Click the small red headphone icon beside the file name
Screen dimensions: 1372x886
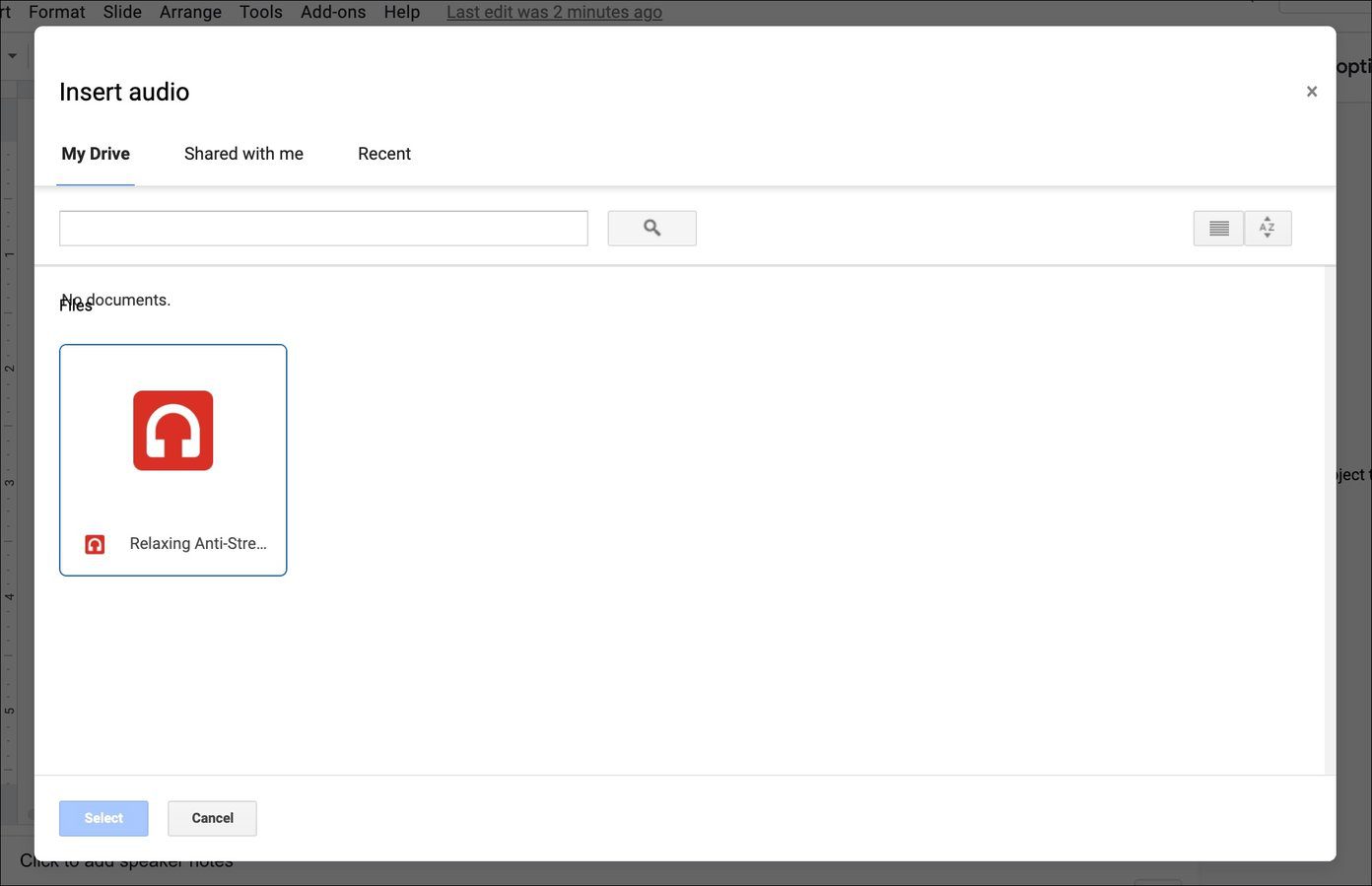[x=95, y=544]
